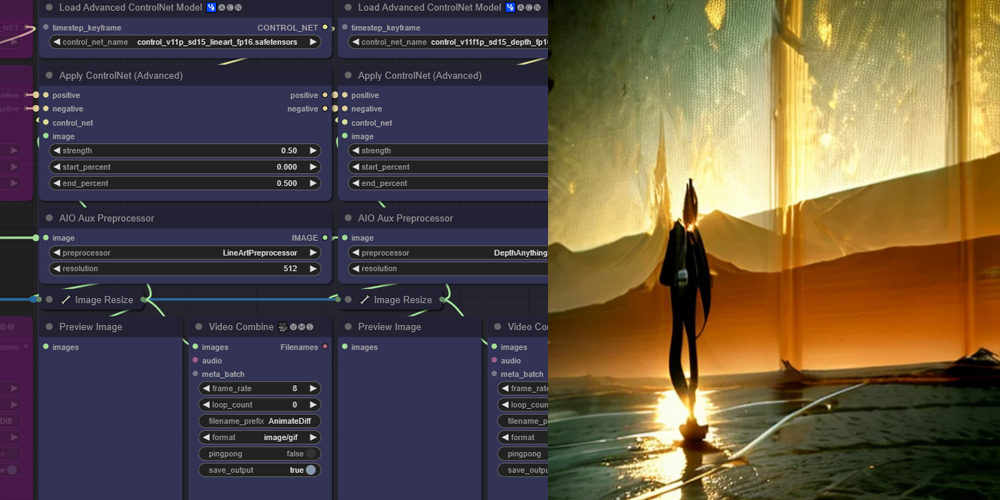Click the positive output port of the left Apply ControlNet node
The image size is (1000, 500).
pyautogui.click(x=325, y=95)
